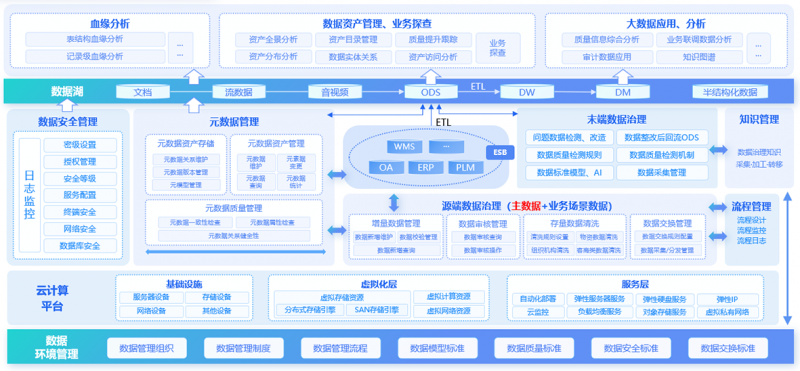Select the 资产目录管理 box

[353, 39]
